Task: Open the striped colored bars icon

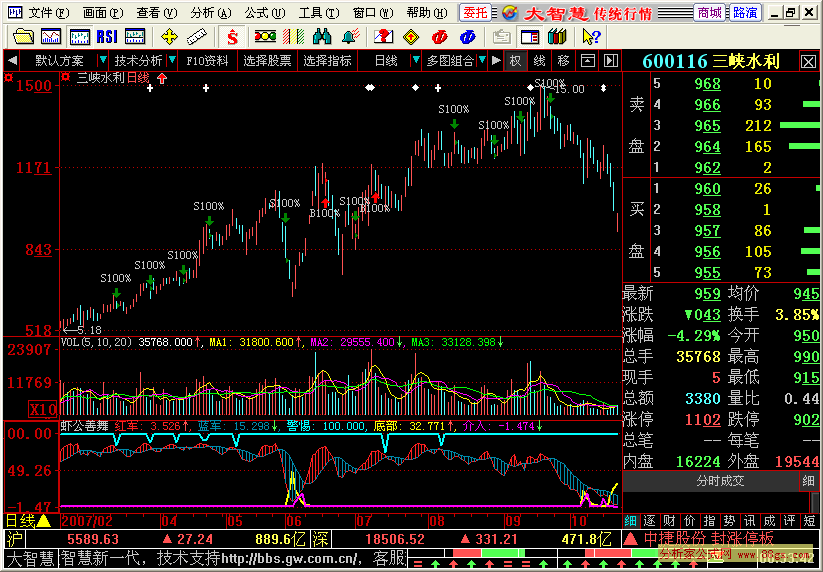Action: (x=293, y=37)
